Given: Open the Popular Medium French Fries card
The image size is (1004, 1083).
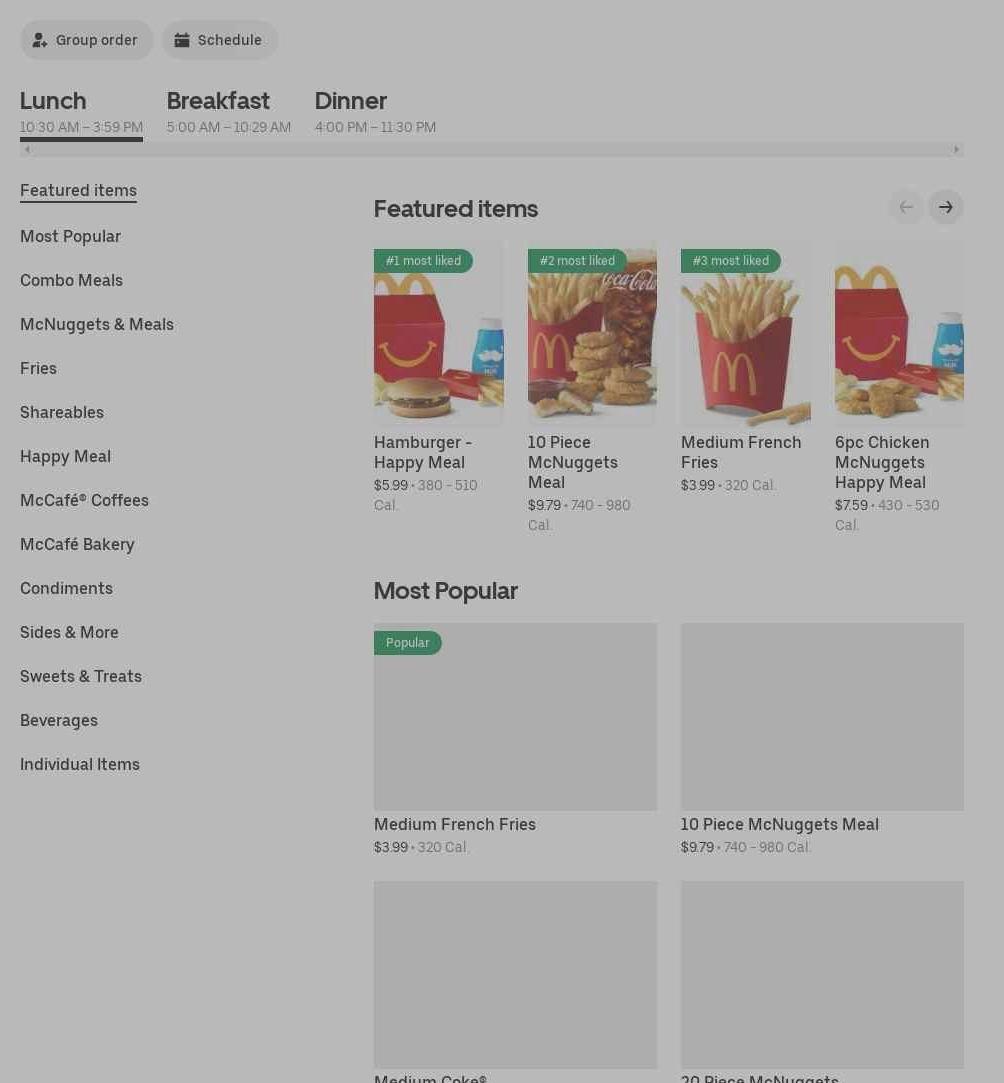Looking at the screenshot, I should [x=515, y=739].
